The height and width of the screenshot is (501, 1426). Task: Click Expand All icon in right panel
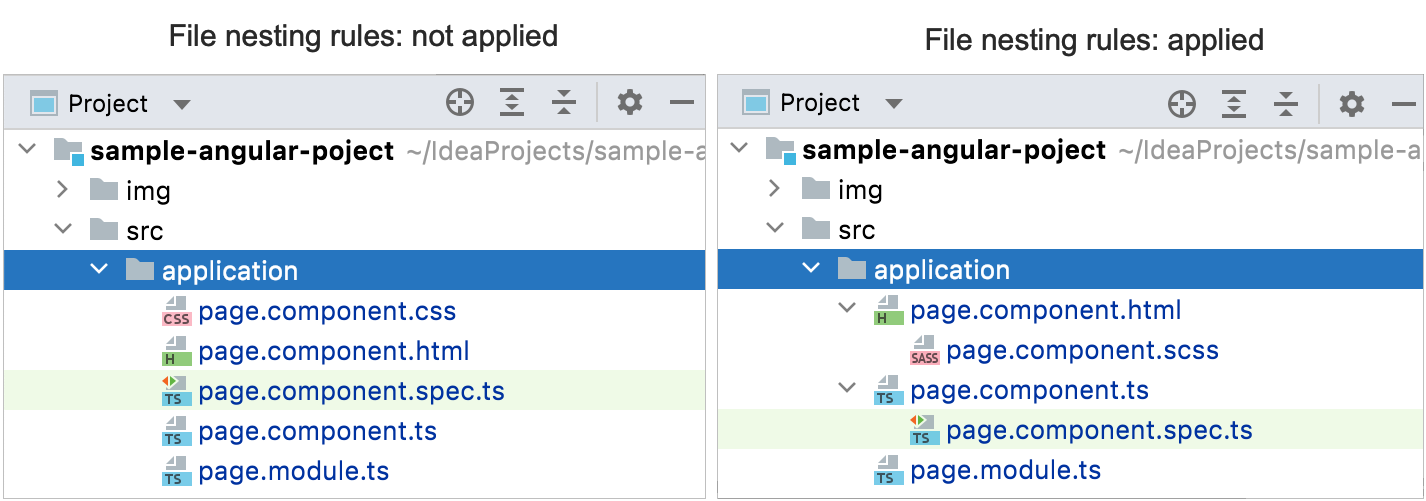(x=1235, y=103)
